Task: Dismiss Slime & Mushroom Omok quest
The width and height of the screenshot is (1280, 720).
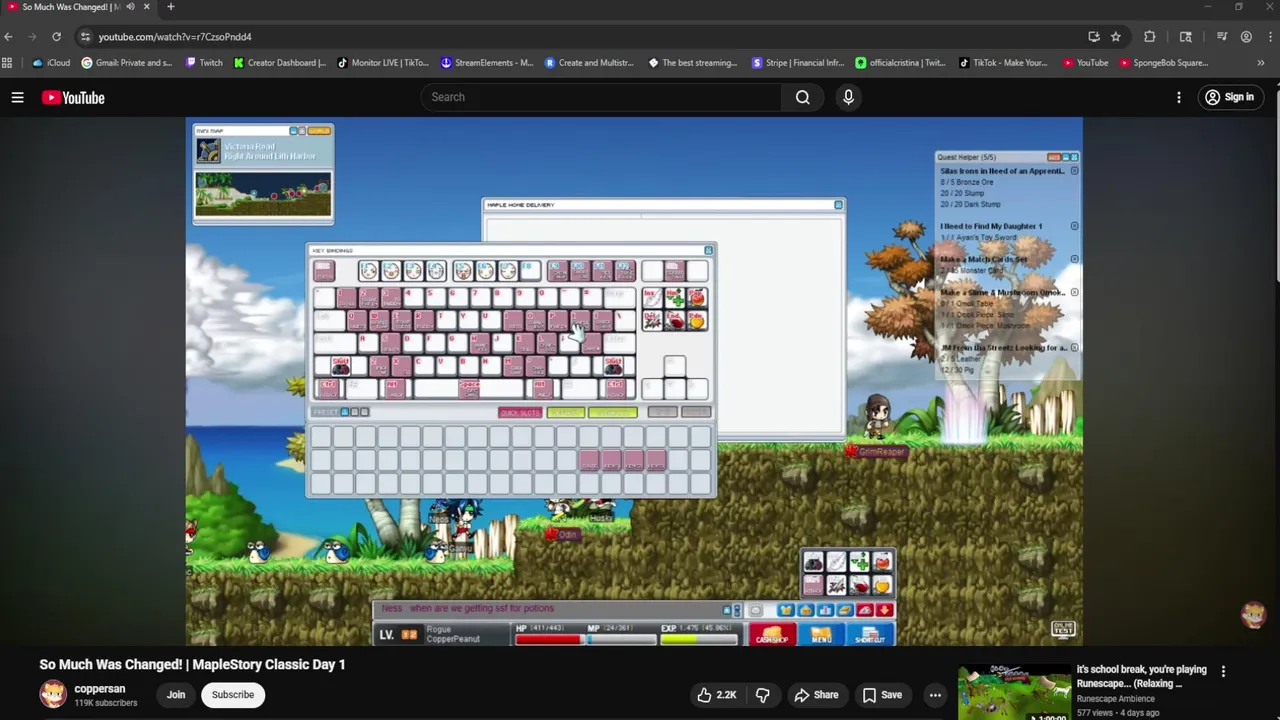Action: pyautogui.click(x=1075, y=292)
